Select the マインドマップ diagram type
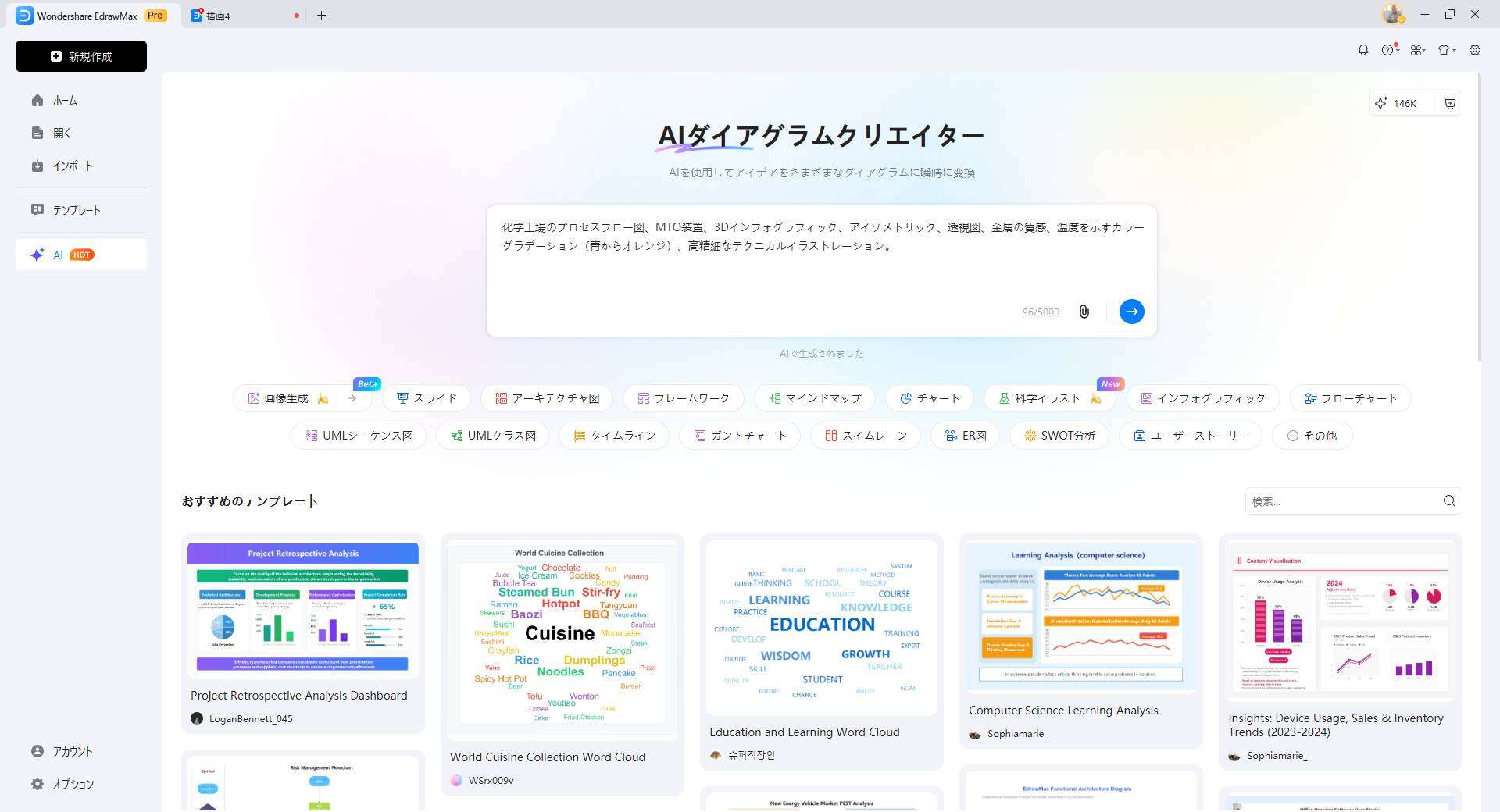Screen dimensions: 1500x812 click(x=814, y=397)
